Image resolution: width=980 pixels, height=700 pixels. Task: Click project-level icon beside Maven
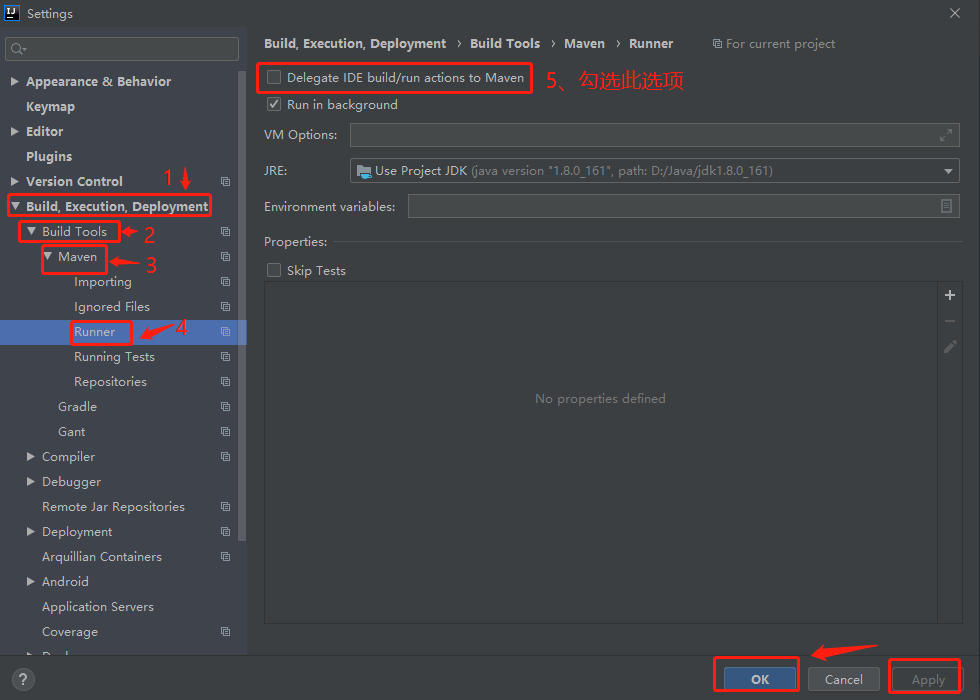[226, 256]
